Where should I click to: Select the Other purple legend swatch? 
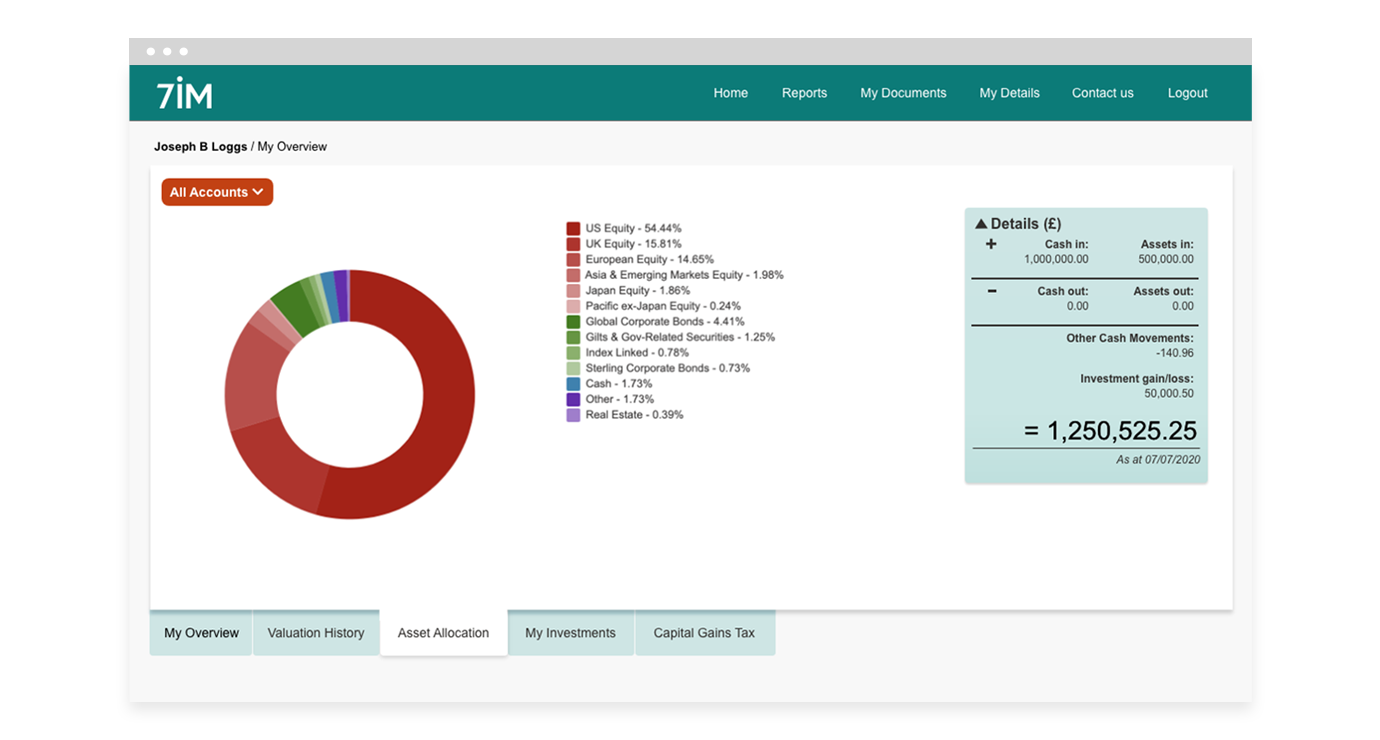point(573,399)
